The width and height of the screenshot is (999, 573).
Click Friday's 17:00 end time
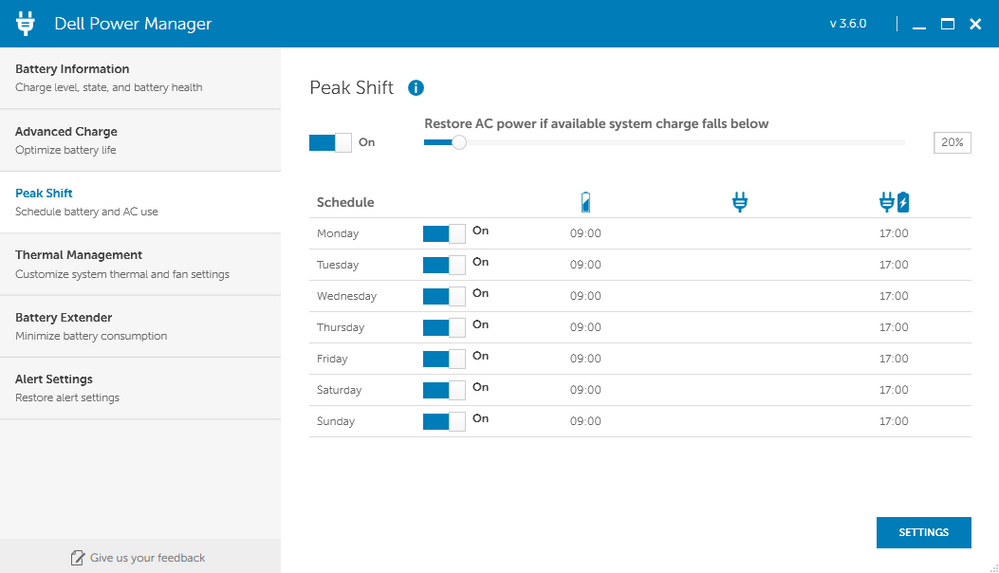point(894,358)
